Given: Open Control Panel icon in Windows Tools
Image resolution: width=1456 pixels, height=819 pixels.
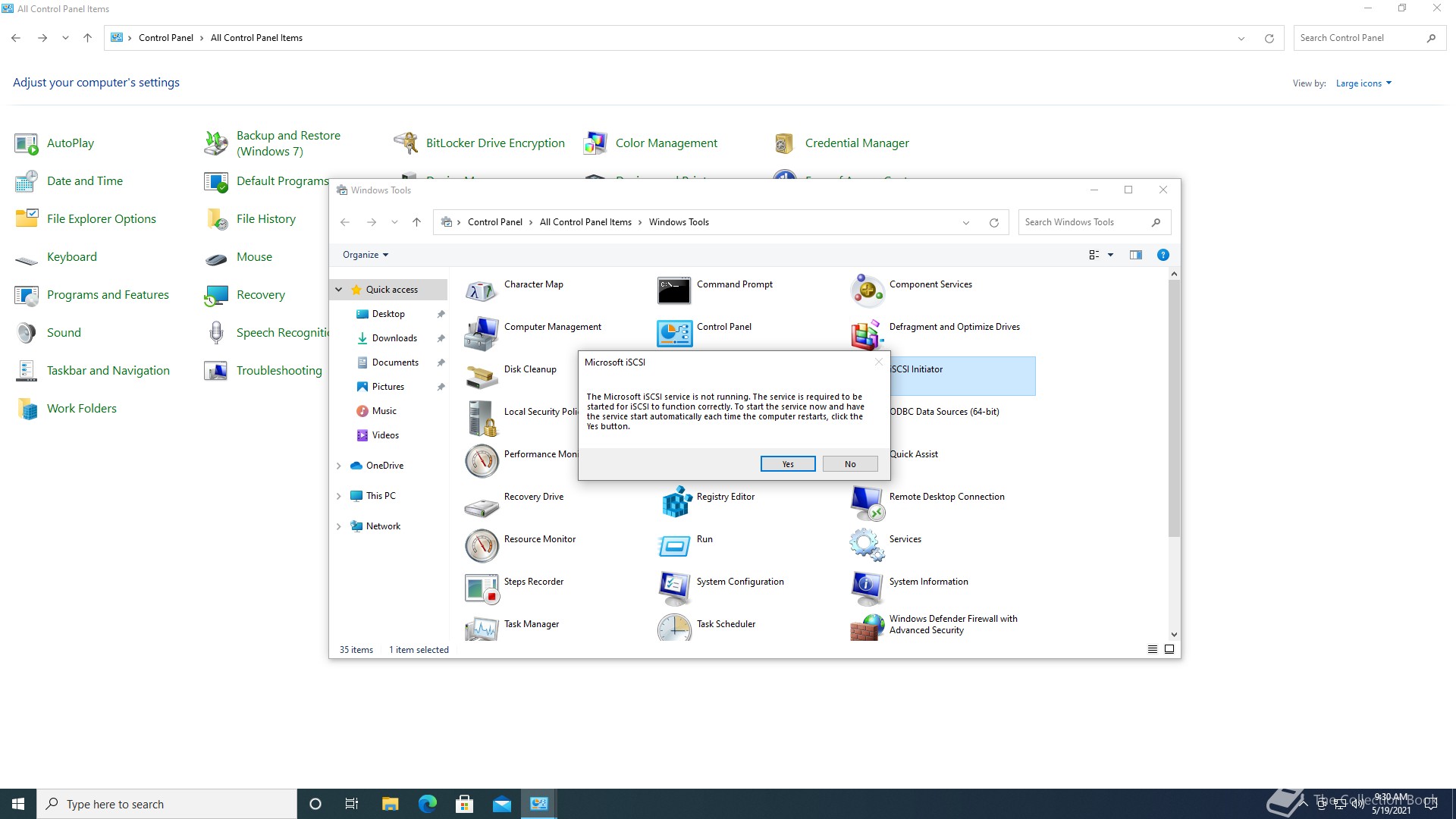Looking at the screenshot, I should point(673,333).
